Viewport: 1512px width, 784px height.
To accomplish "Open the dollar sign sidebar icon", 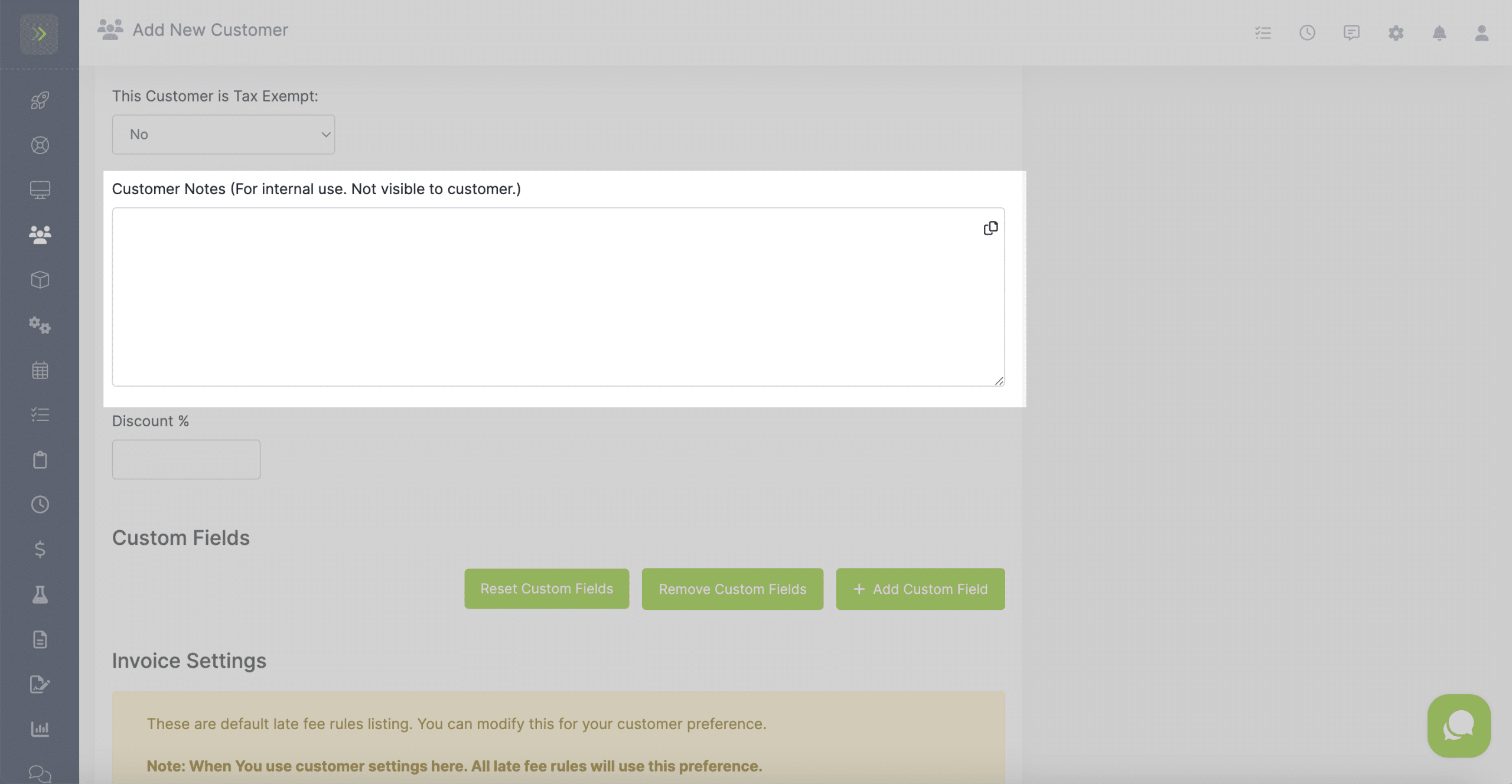I will click(x=40, y=550).
